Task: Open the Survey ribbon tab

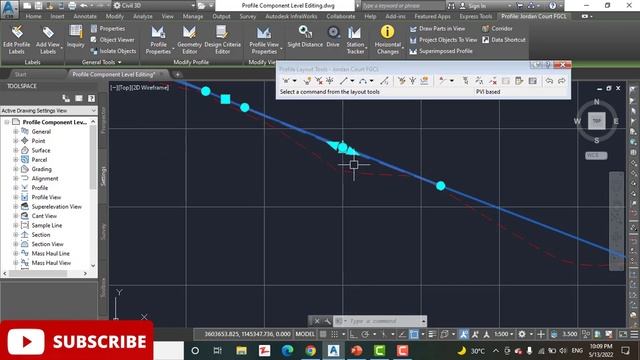Action: [248, 16]
